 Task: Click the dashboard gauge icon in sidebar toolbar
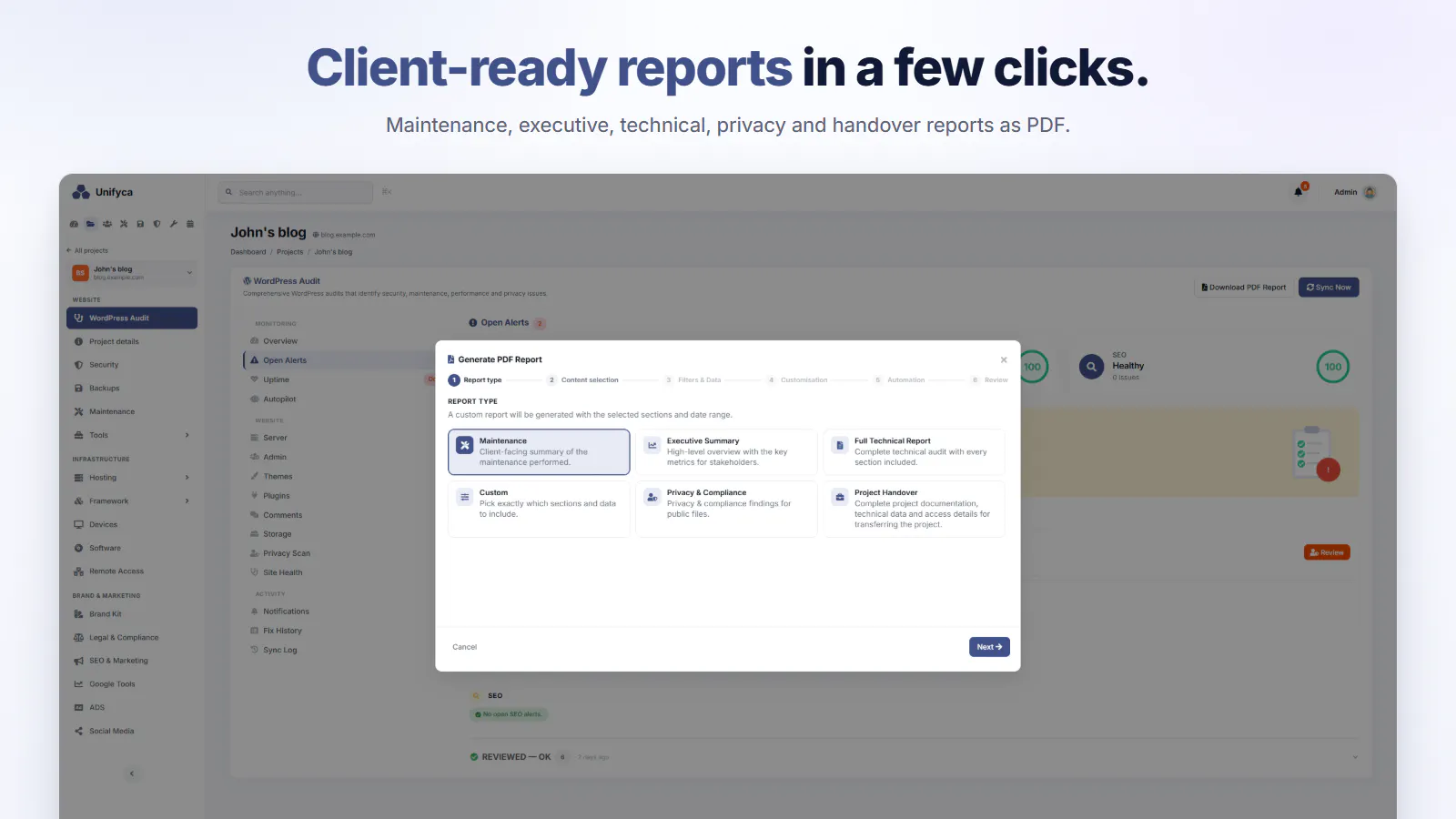click(74, 224)
